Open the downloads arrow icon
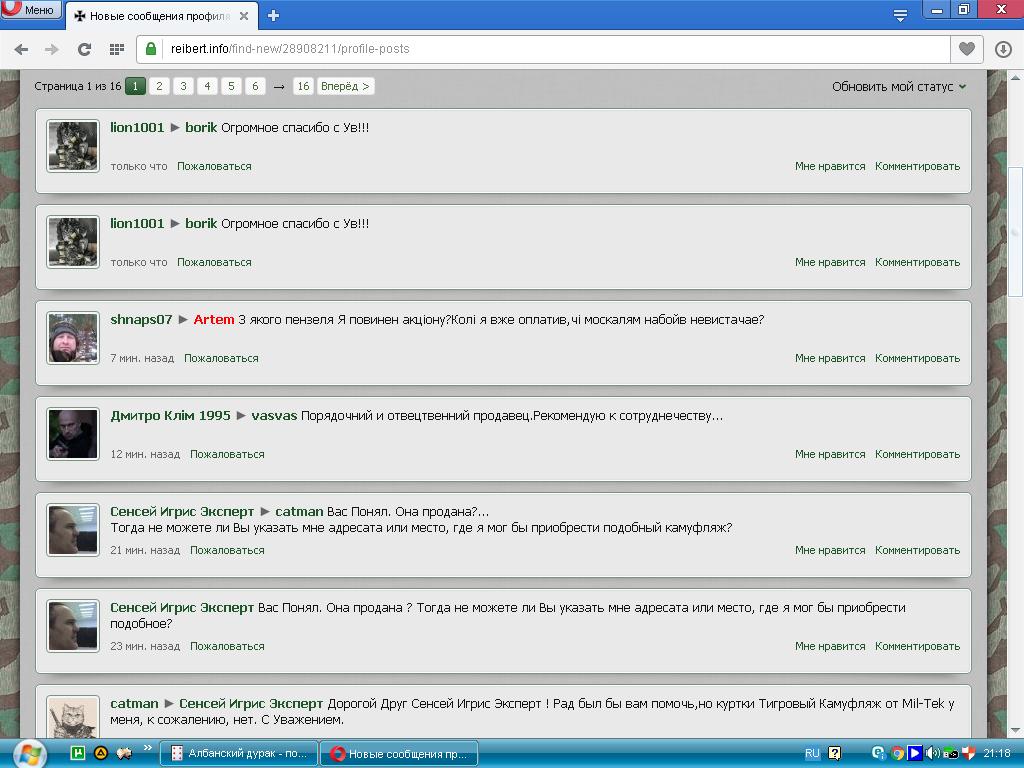Viewport: 1024px width, 768px height. pos(1003,49)
